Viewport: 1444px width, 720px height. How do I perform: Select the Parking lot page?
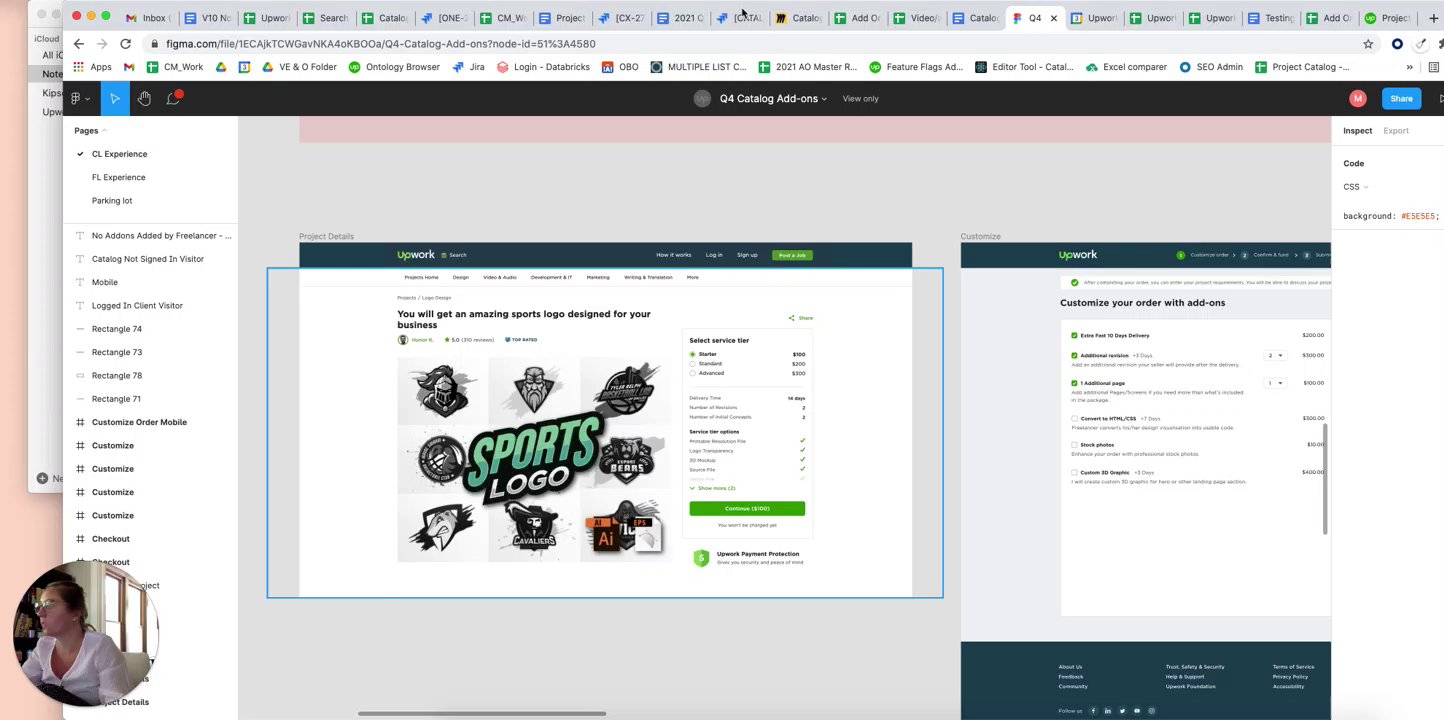[112, 201]
